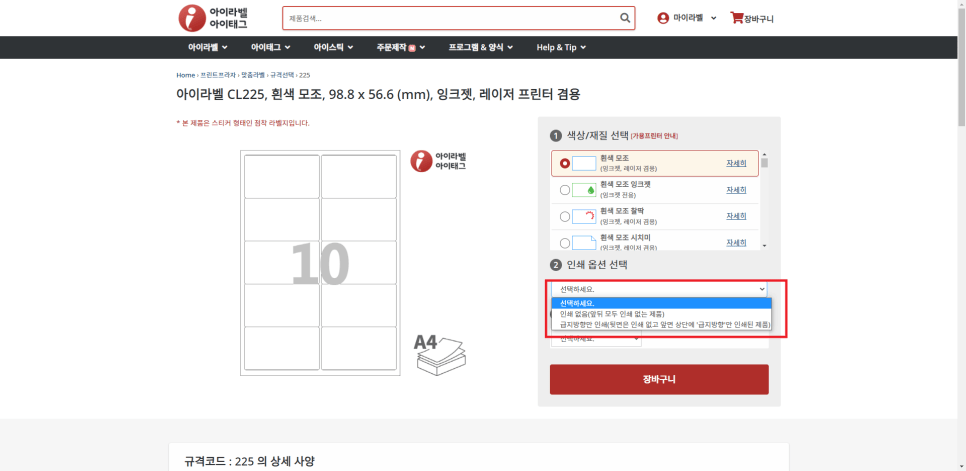Select the 흰색 모조 시치미 radio button
Screen dimensions: 966x471
point(564,243)
